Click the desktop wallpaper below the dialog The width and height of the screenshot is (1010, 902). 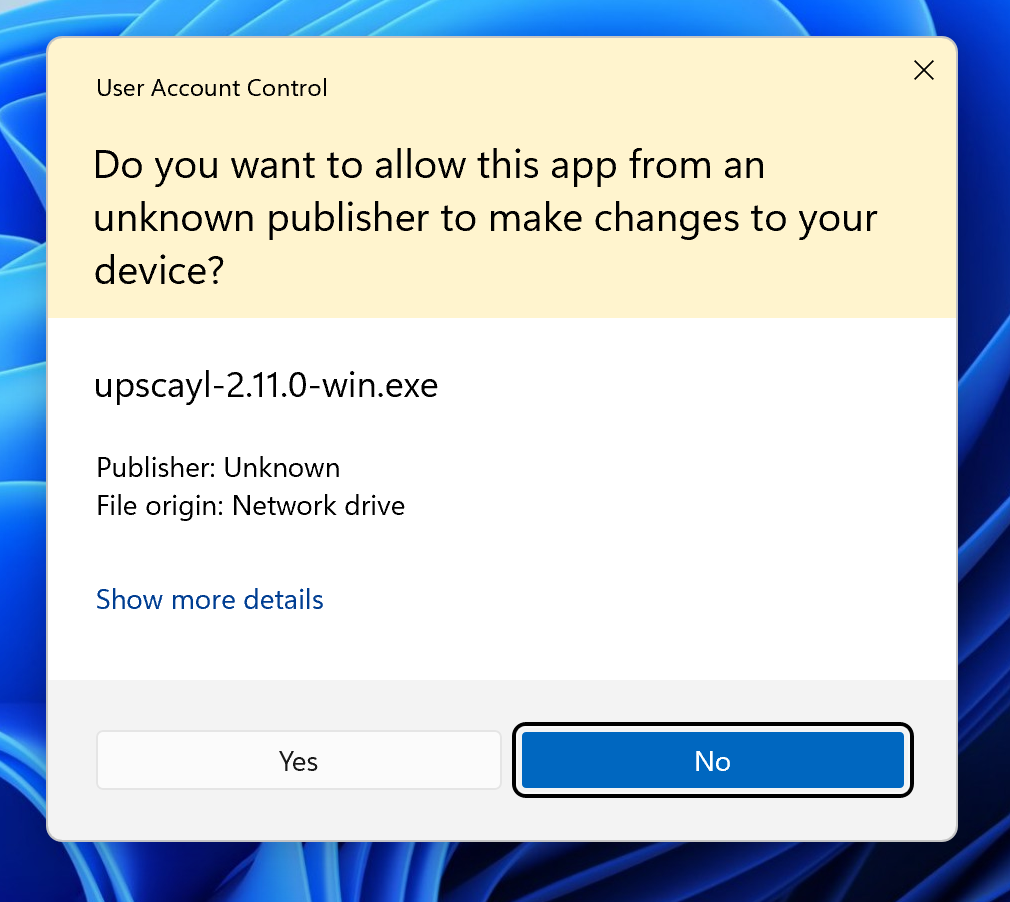tap(500, 872)
